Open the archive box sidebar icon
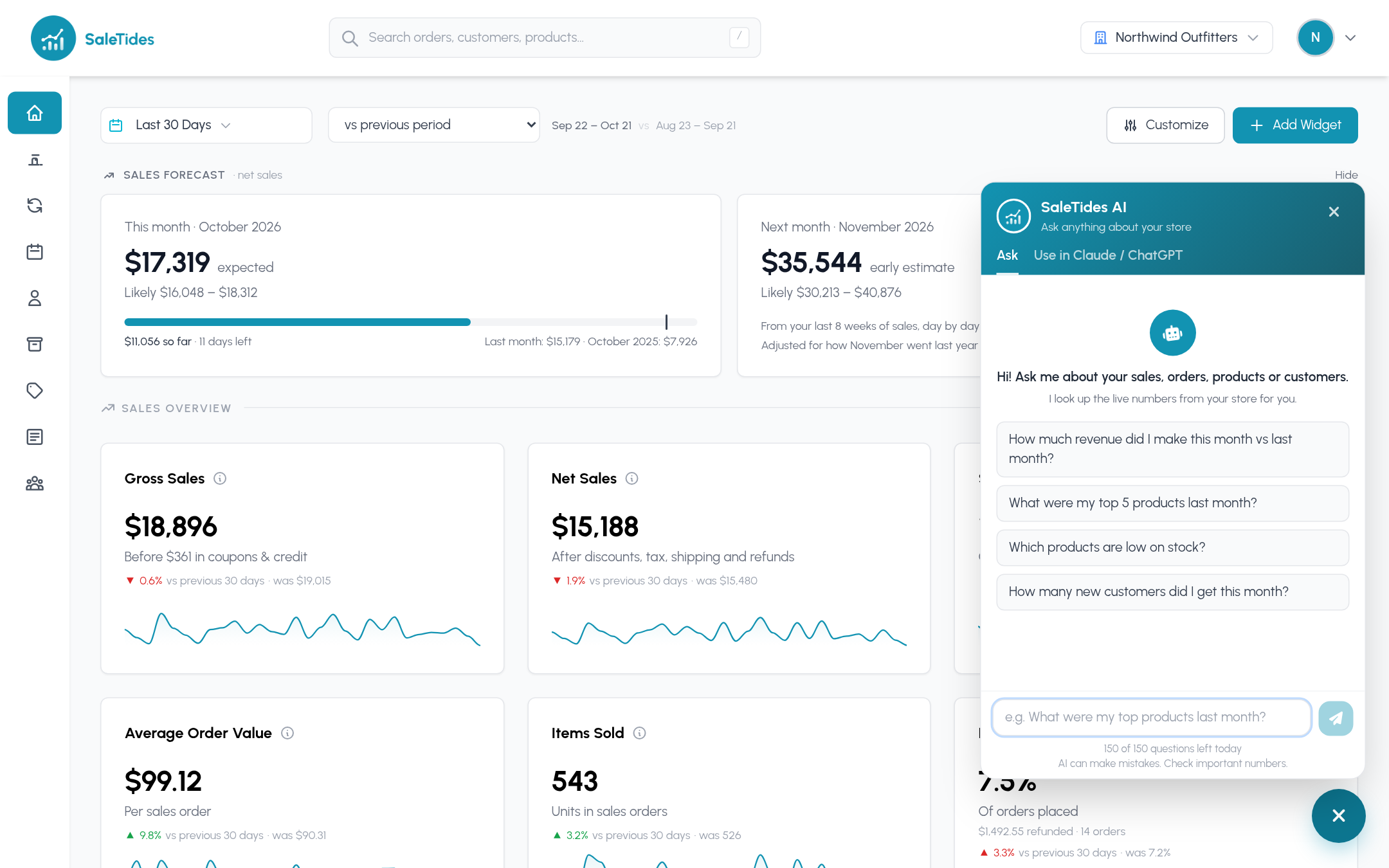Viewport: 1389px width, 868px height. click(x=35, y=345)
